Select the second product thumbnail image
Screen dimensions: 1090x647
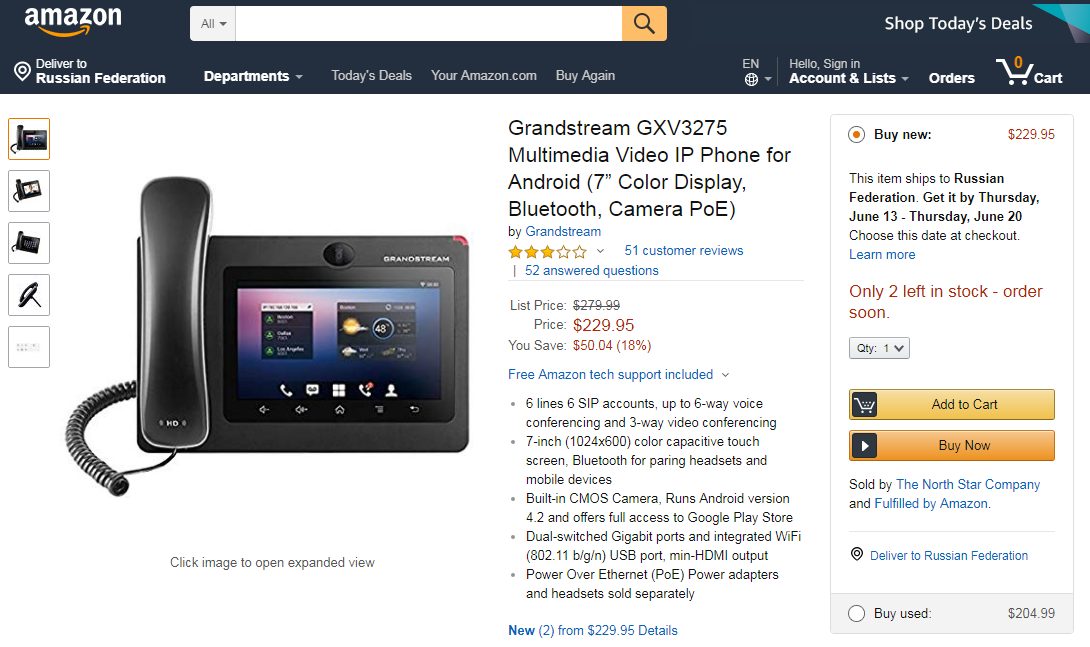click(29, 191)
